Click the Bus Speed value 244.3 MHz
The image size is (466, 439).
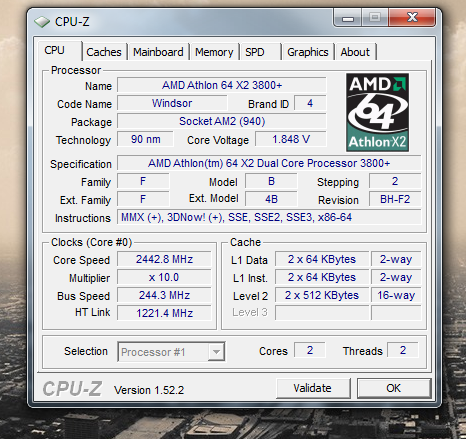[x=164, y=295]
